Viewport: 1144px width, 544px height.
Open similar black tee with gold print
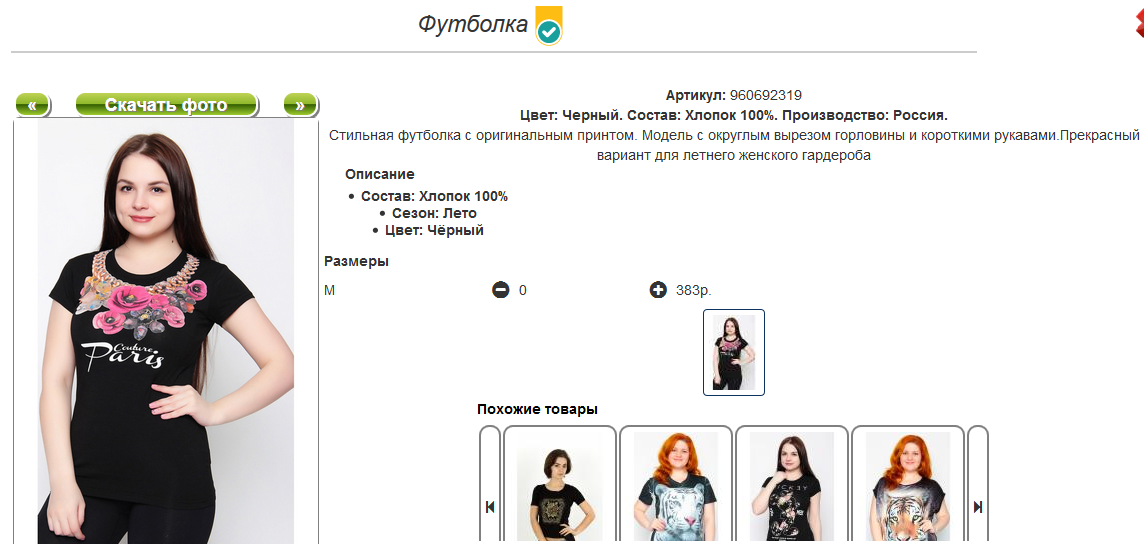(x=560, y=486)
